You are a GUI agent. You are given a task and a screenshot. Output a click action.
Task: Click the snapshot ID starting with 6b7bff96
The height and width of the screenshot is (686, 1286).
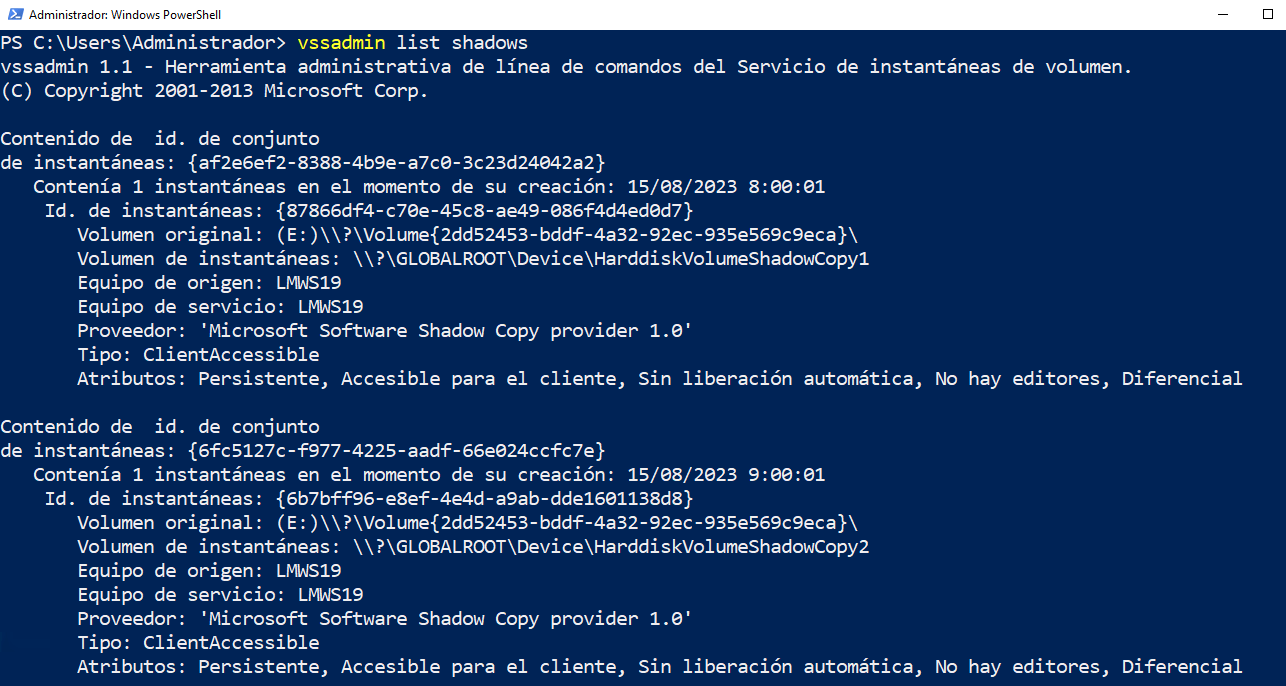point(484,499)
